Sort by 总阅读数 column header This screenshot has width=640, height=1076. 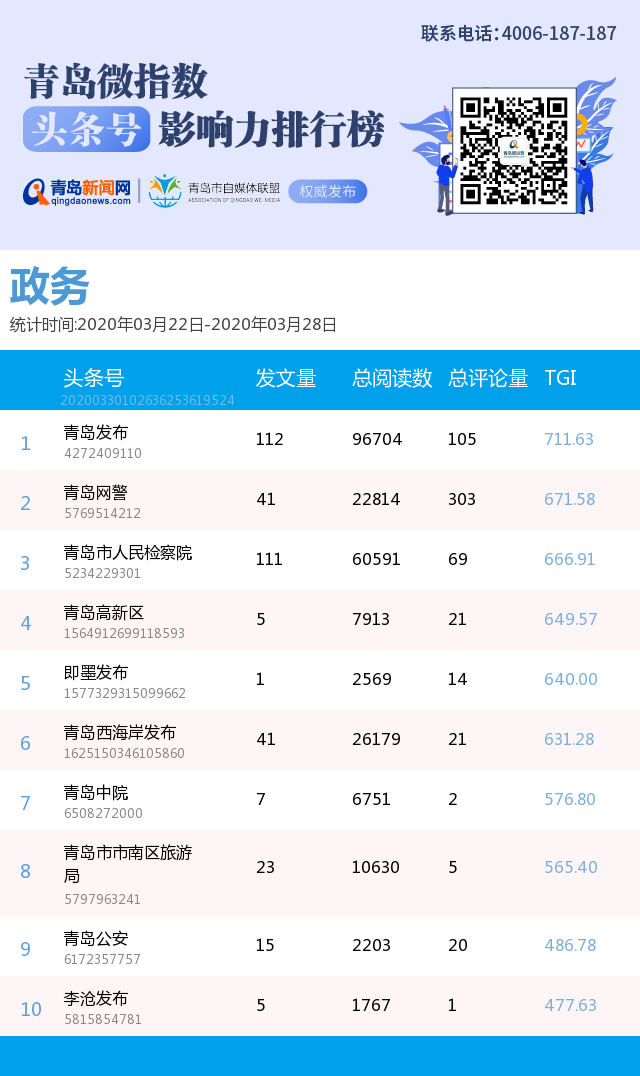click(392, 378)
